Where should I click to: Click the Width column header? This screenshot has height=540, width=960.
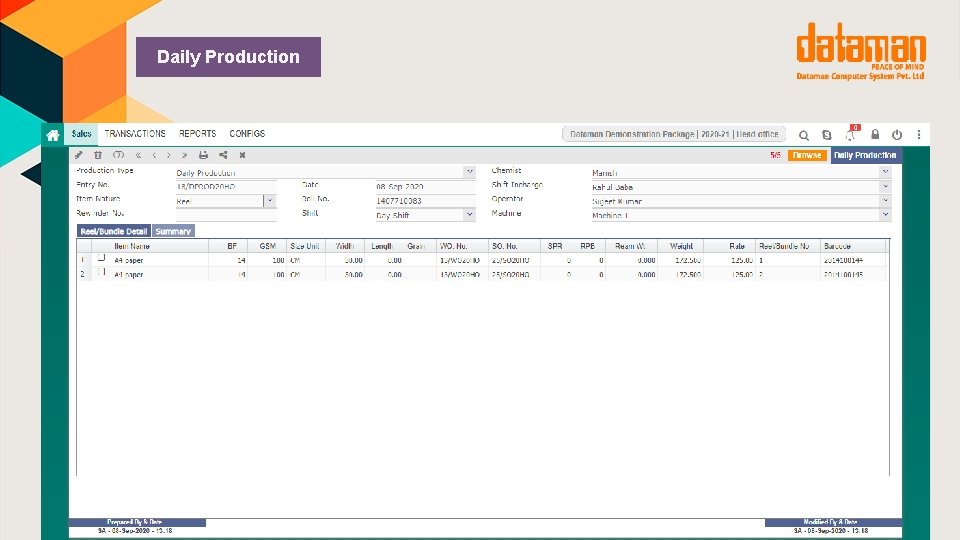click(345, 246)
